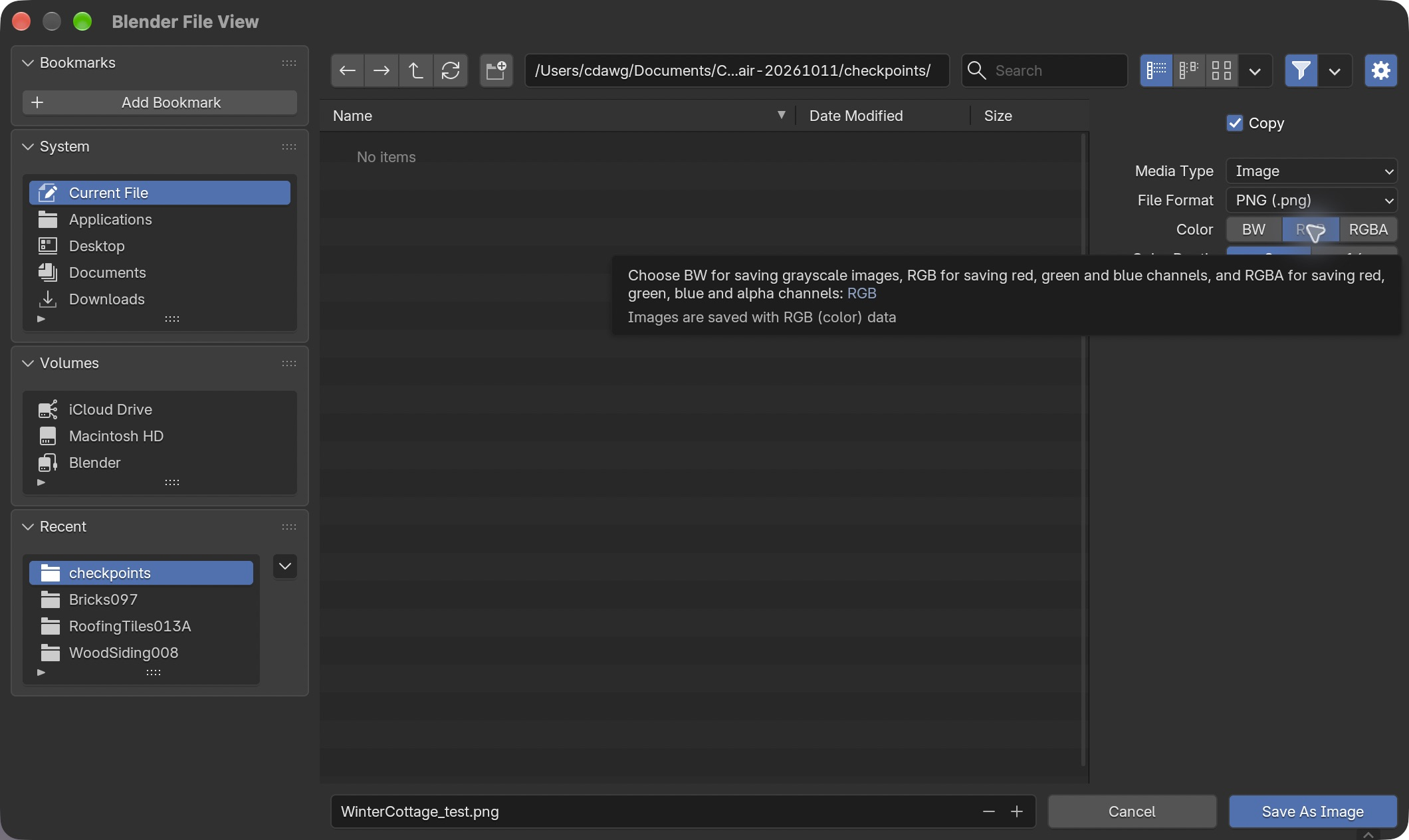The image size is (1409, 840).
Task: Go forward to next folder arrow
Action: coord(381,70)
